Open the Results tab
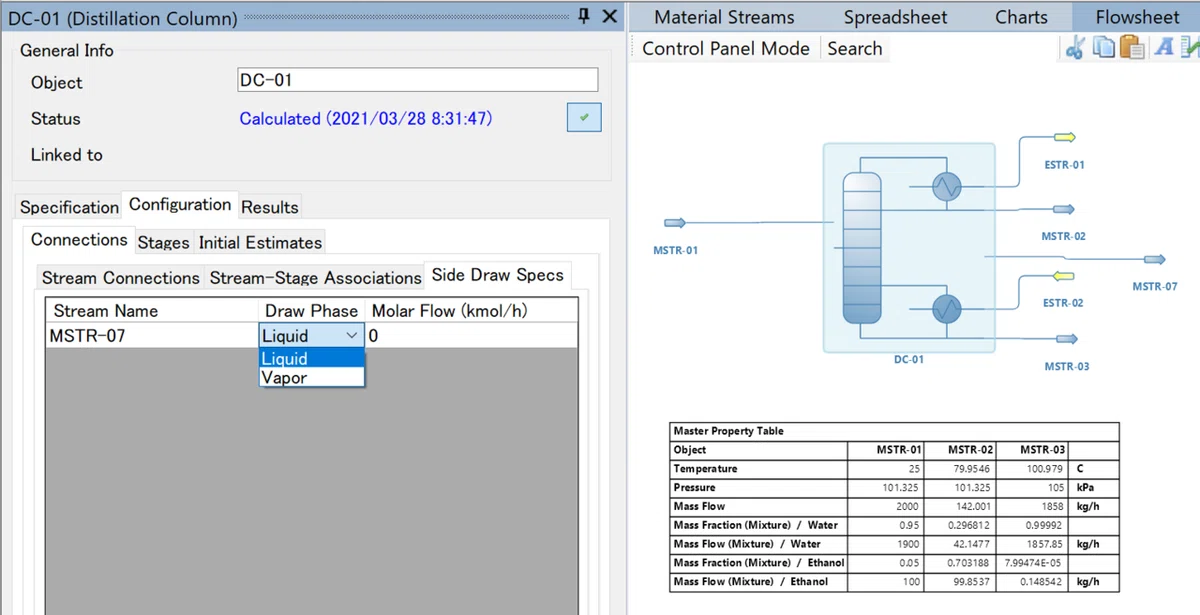This screenshot has width=1200, height=615. coord(270,207)
